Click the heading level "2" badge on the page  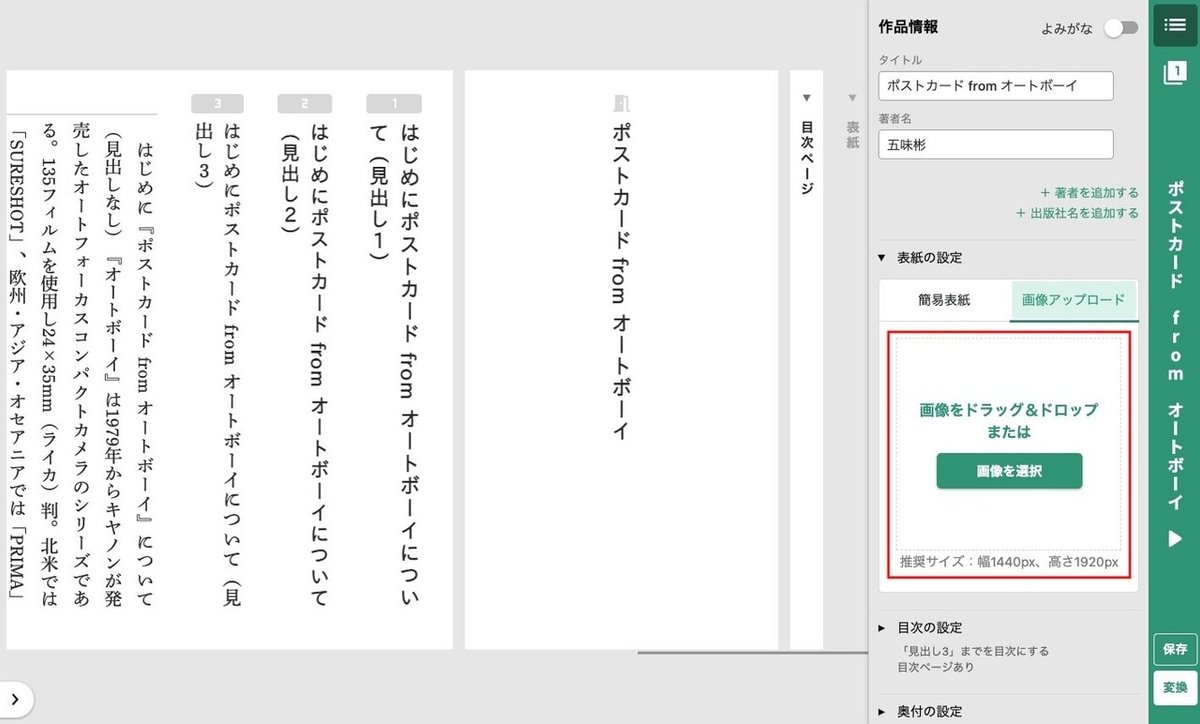coord(306,102)
